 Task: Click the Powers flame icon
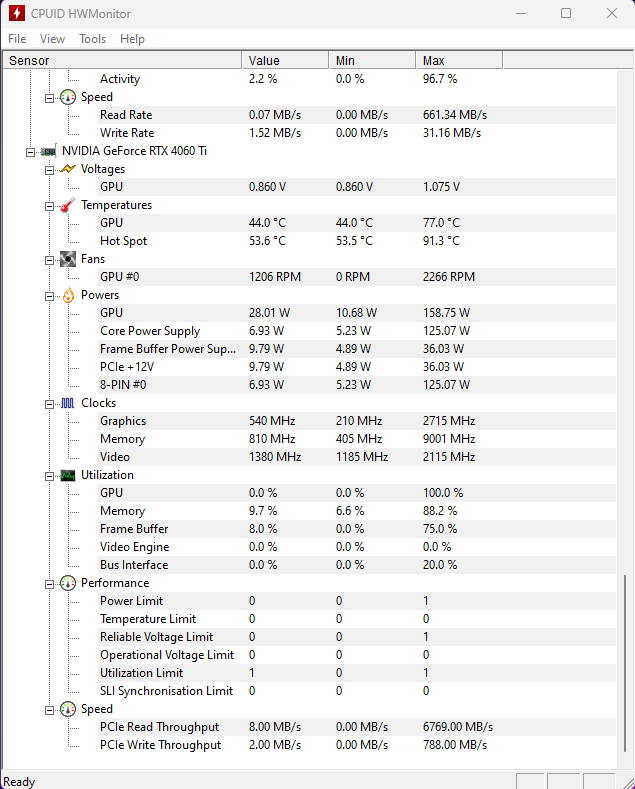(x=67, y=295)
